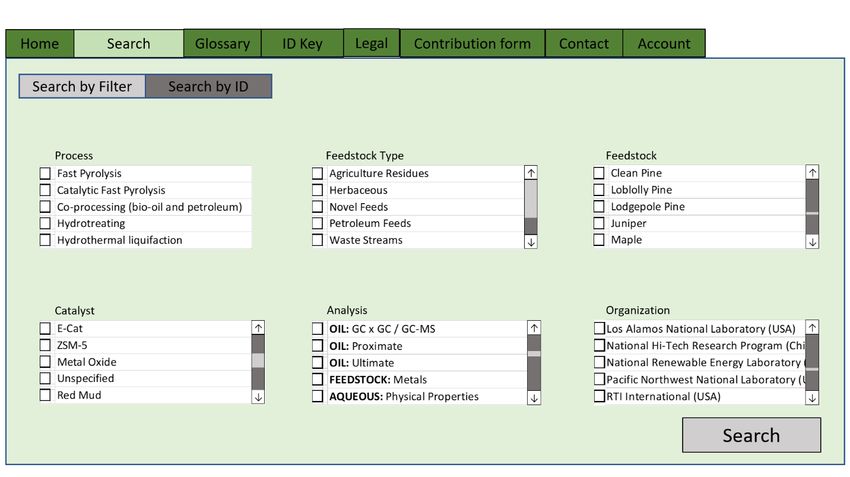Click the Organization list down arrow

click(x=812, y=398)
